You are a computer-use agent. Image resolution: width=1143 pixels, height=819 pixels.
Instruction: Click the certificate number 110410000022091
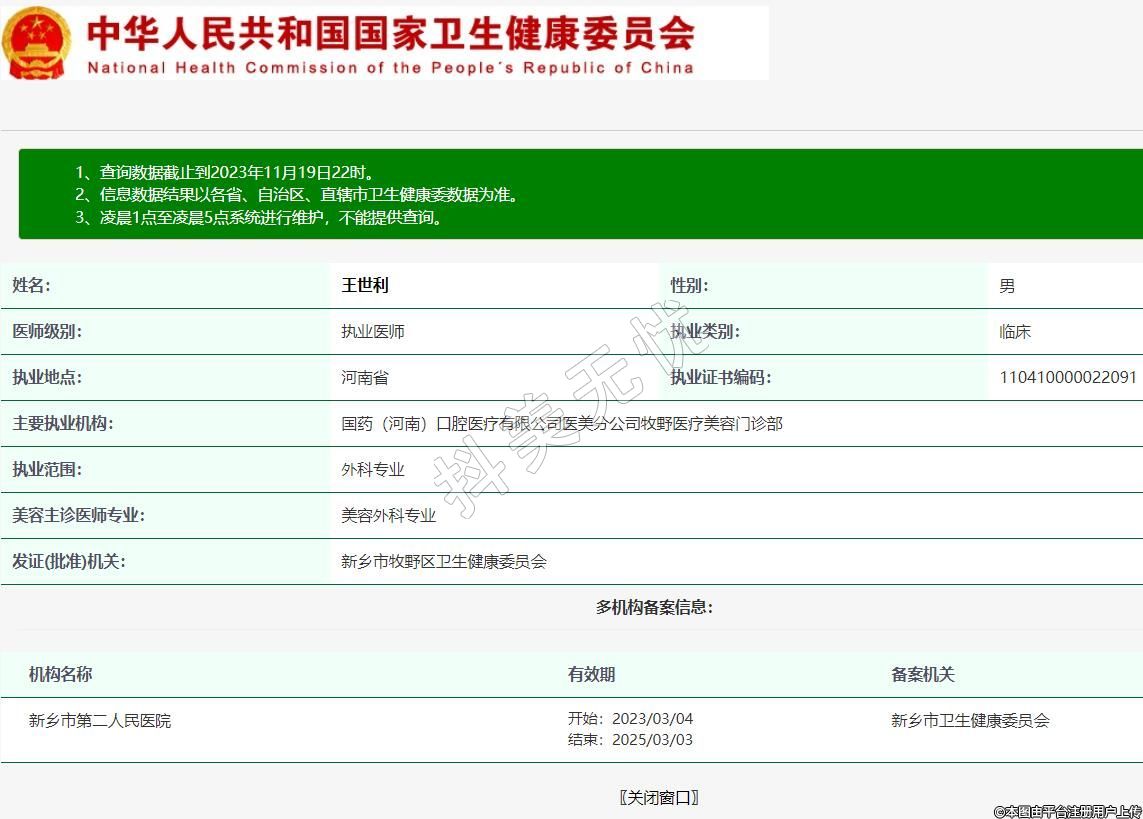(x=1067, y=377)
